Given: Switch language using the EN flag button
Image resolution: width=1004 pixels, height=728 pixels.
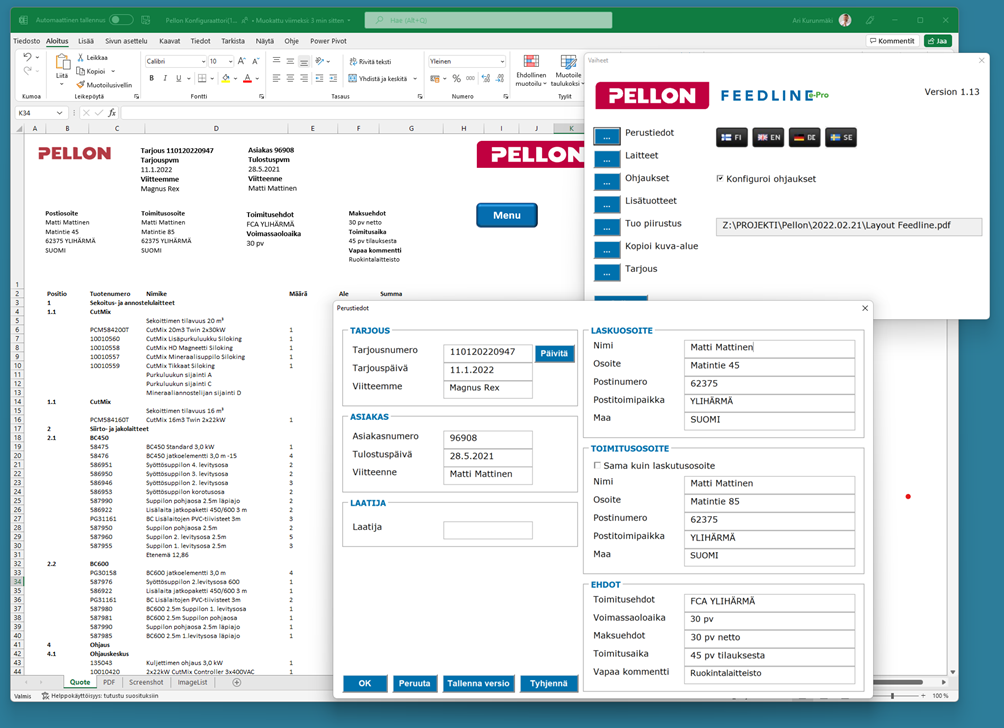Looking at the screenshot, I should tap(768, 137).
